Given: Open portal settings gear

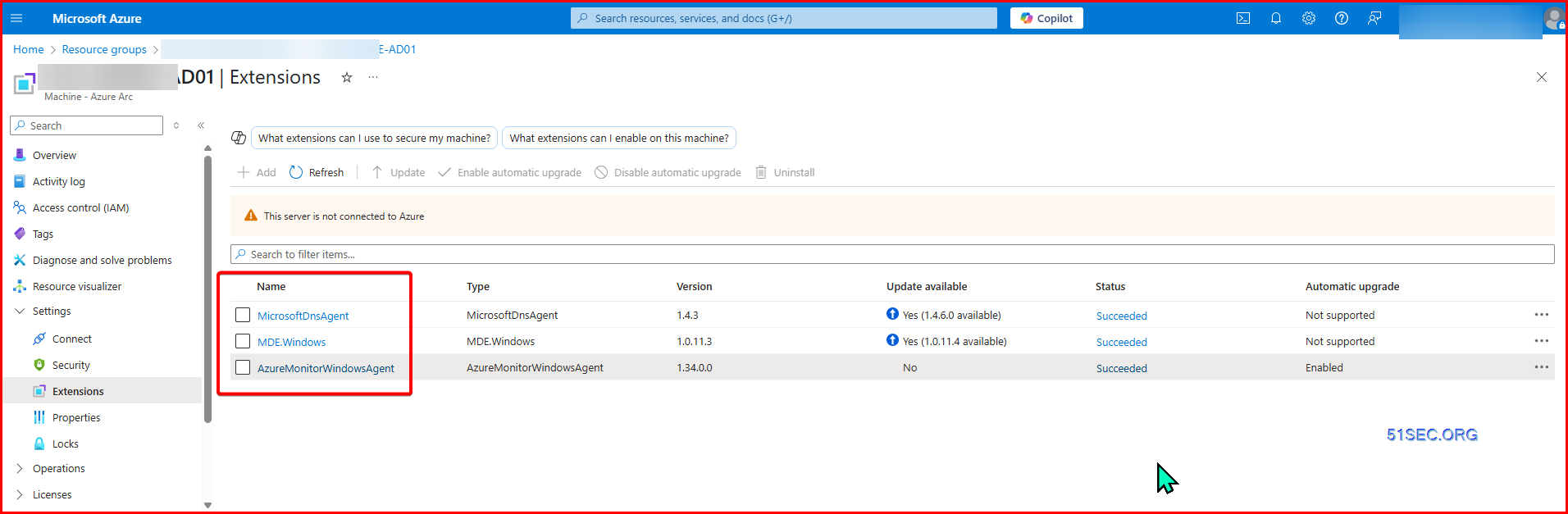Looking at the screenshot, I should pos(1309,18).
